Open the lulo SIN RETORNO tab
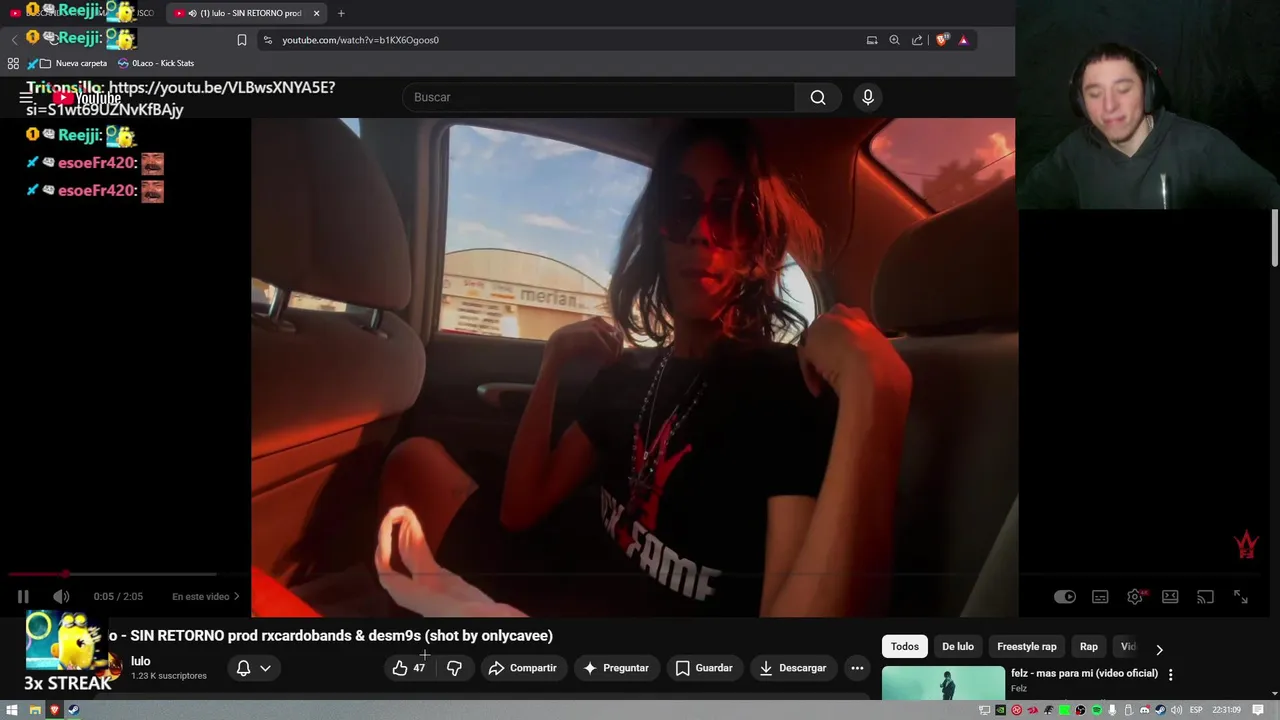This screenshot has width=1280, height=720. point(246,13)
